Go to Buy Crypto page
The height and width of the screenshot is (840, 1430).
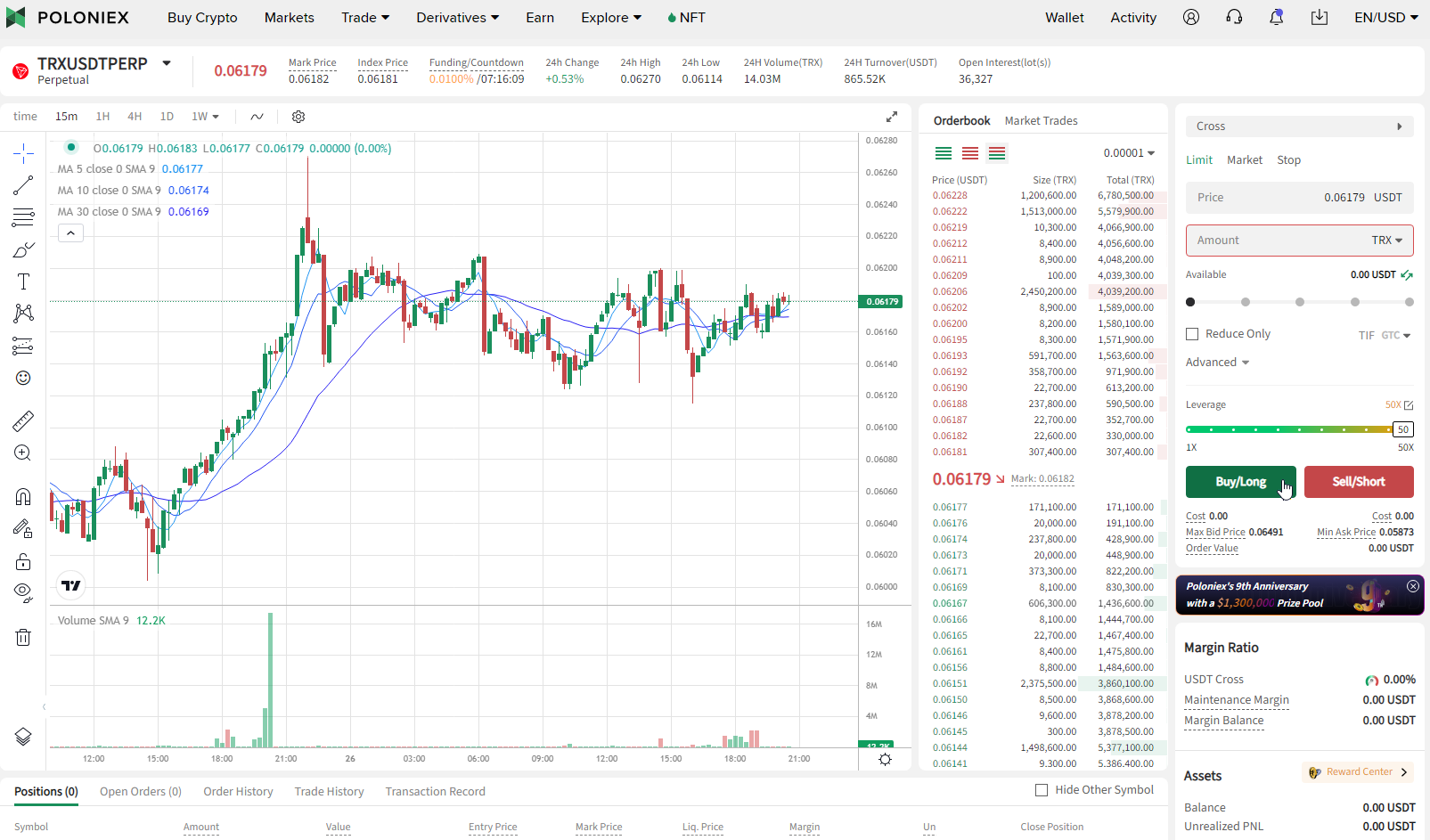[202, 17]
